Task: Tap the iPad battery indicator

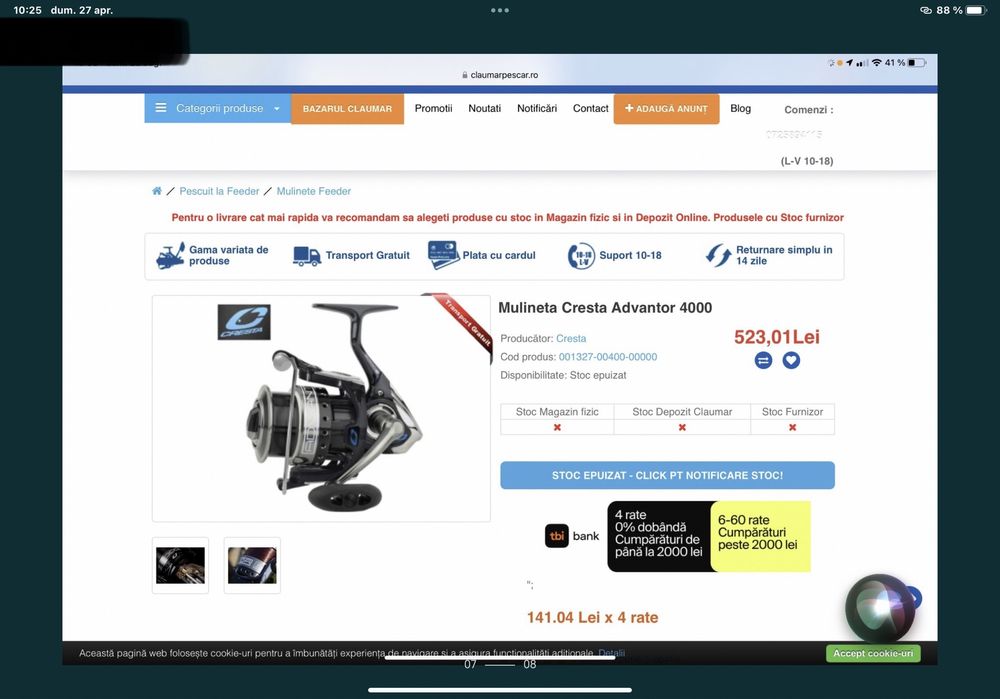Action: point(976,10)
